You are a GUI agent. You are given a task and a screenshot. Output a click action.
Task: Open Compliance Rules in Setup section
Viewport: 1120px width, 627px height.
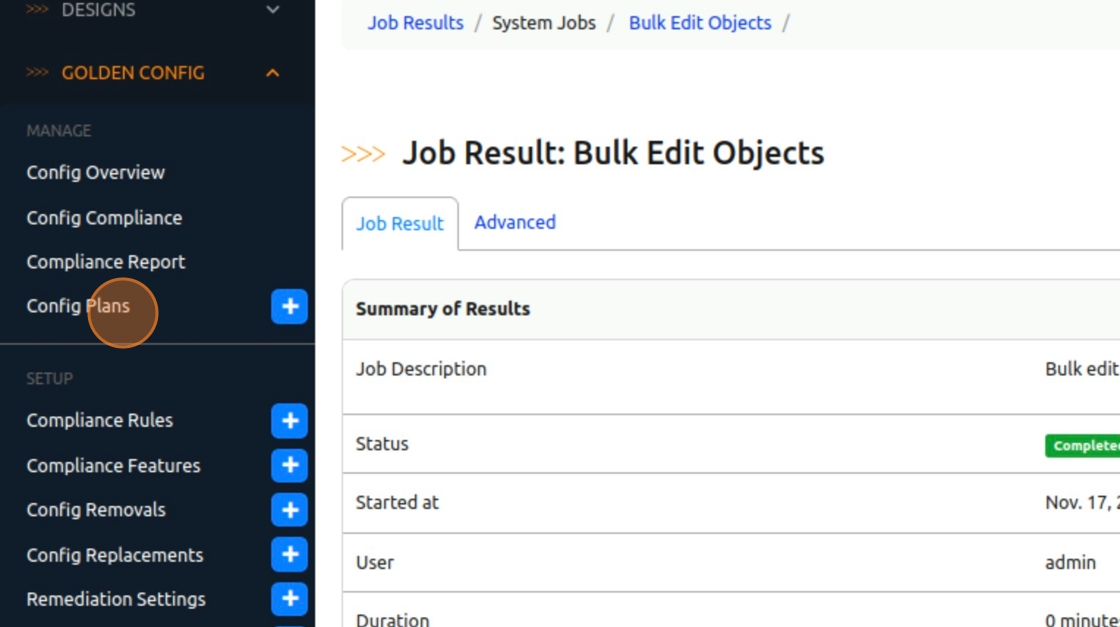pyautogui.click(x=99, y=421)
